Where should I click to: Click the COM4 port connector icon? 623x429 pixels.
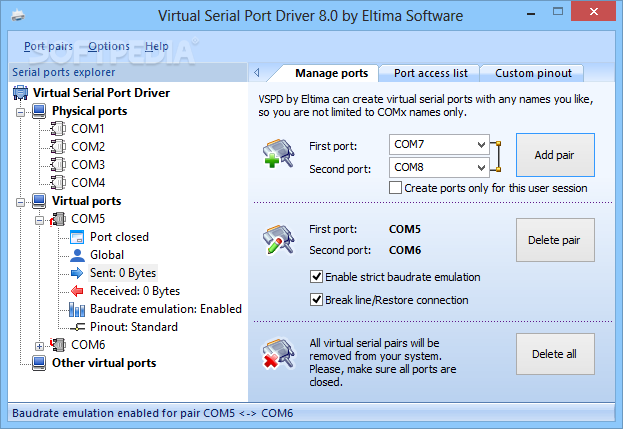(58, 182)
